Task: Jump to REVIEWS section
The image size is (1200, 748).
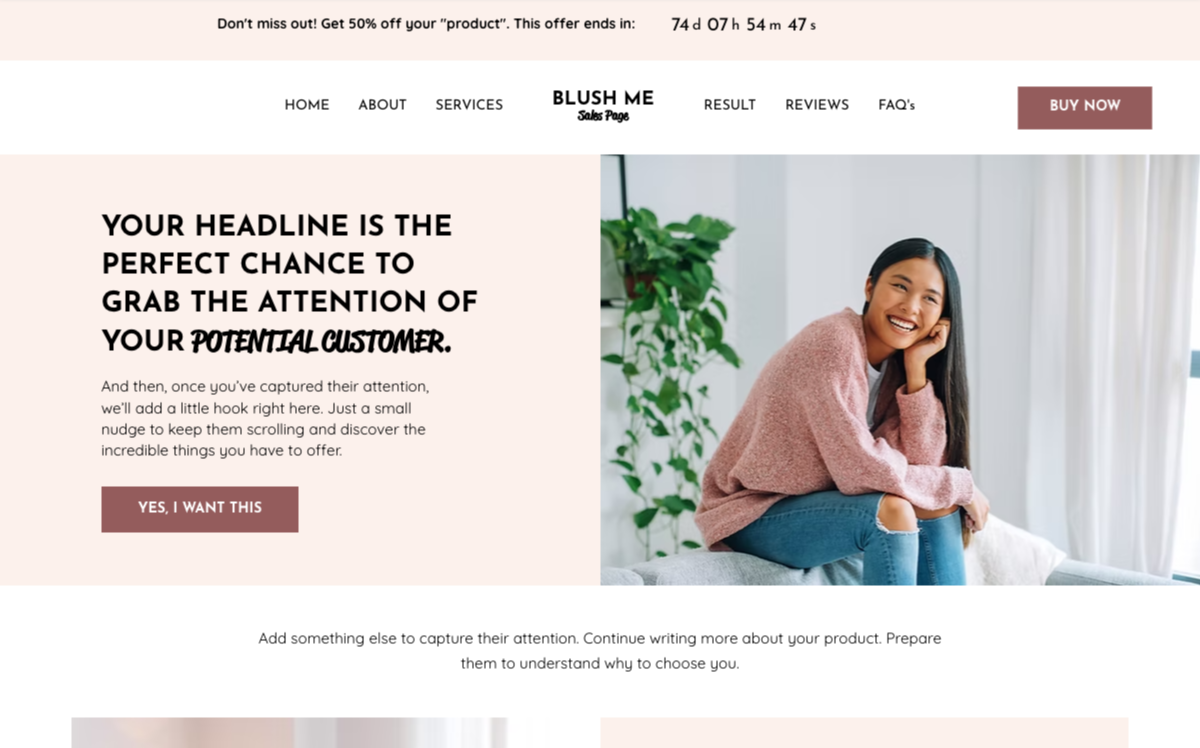Action: (x=817, y=105)
